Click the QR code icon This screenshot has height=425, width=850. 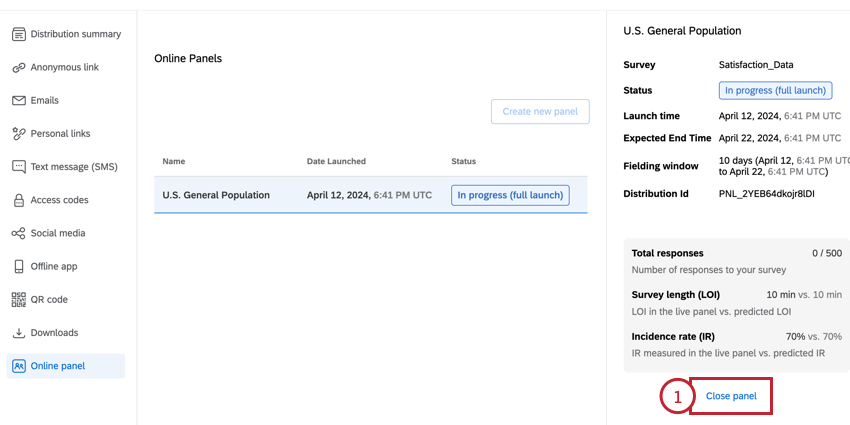click(19, 300)
